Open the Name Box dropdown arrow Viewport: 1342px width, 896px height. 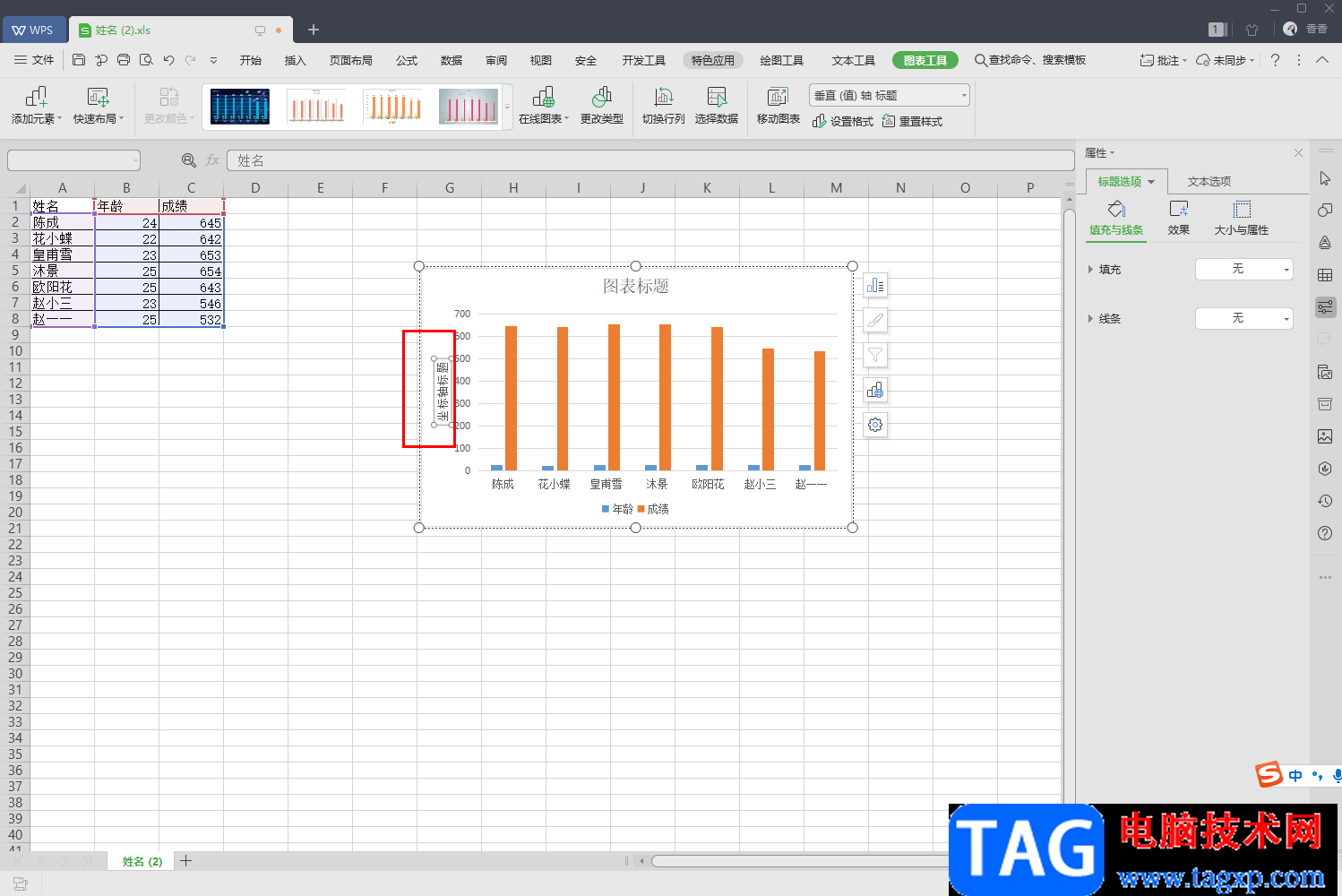tap(136, 160)
